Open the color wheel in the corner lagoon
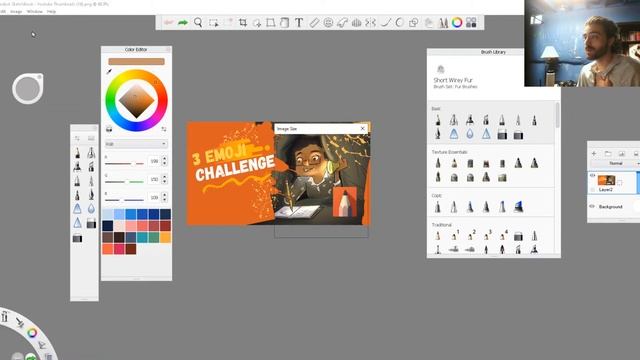This screenshot has height=360, width=640. 32,333
